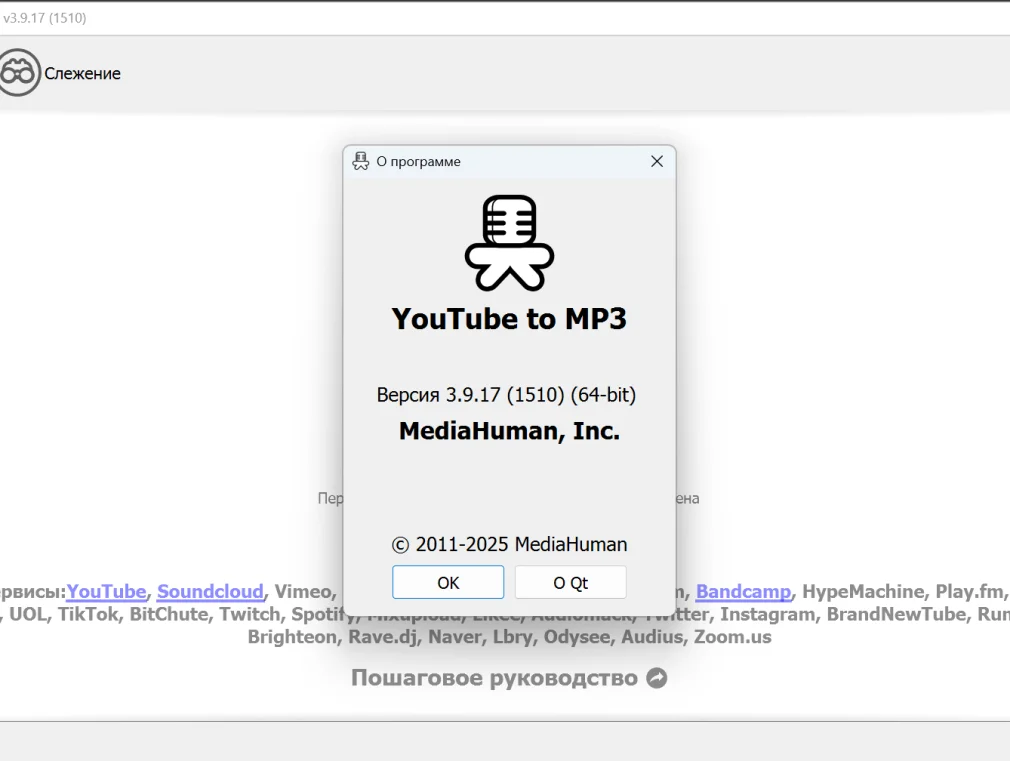Screen dimensions: 1010x761
Task: Click the small app icon in dialog title bar
Action: tap(361, 161)
